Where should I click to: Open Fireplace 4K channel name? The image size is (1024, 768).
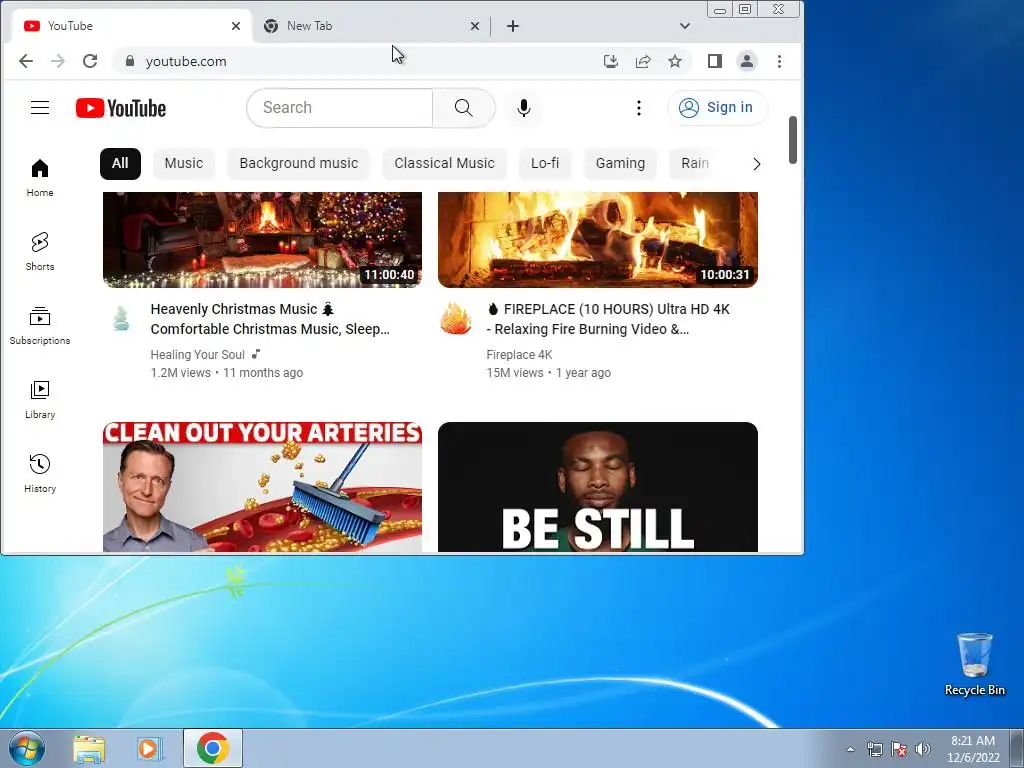[519, 355]
